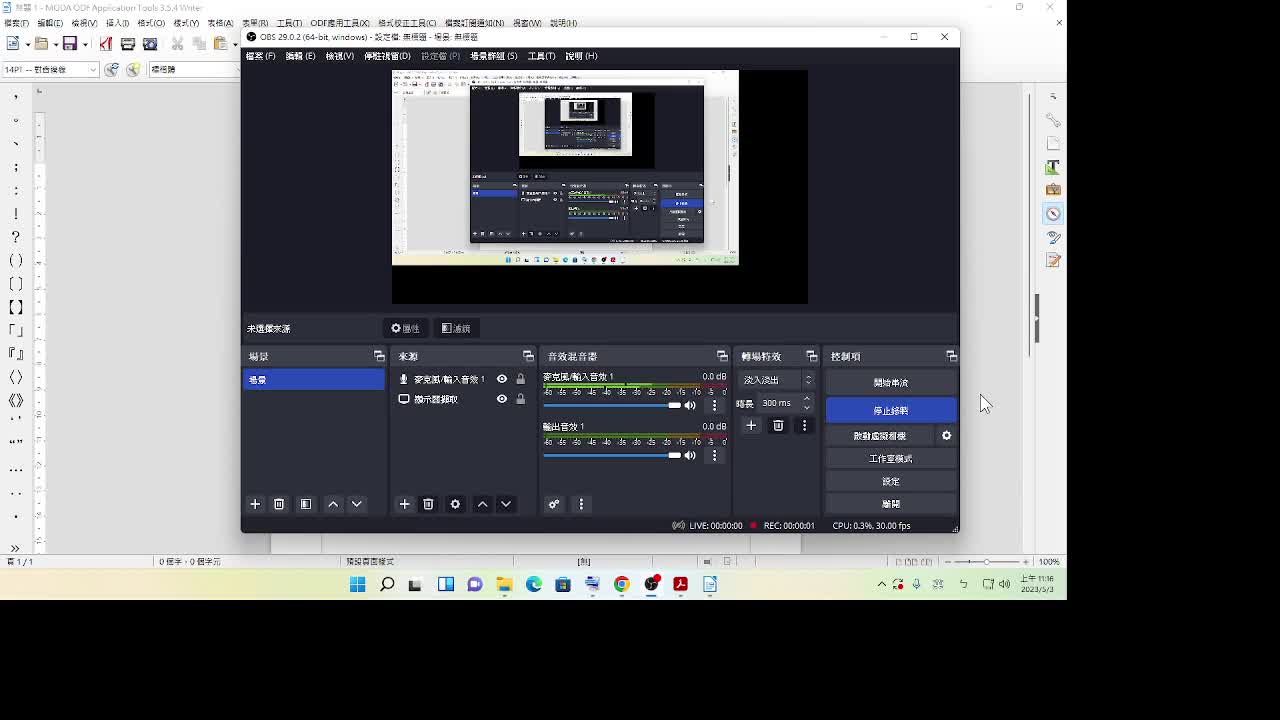Increase transition duration with the up stepper

click(807, 399)
